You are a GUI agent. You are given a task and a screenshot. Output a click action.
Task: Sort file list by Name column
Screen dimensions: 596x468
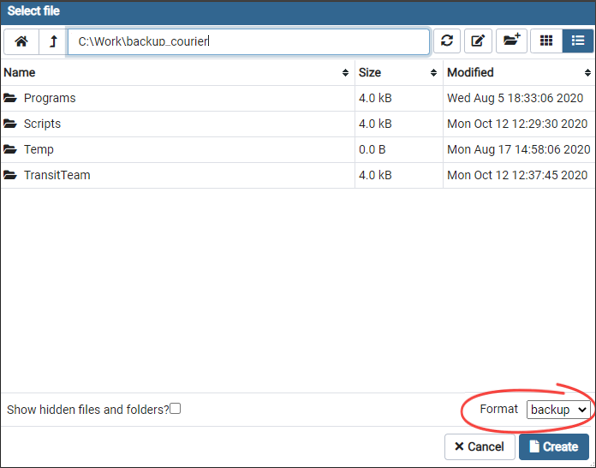(176, 73)
